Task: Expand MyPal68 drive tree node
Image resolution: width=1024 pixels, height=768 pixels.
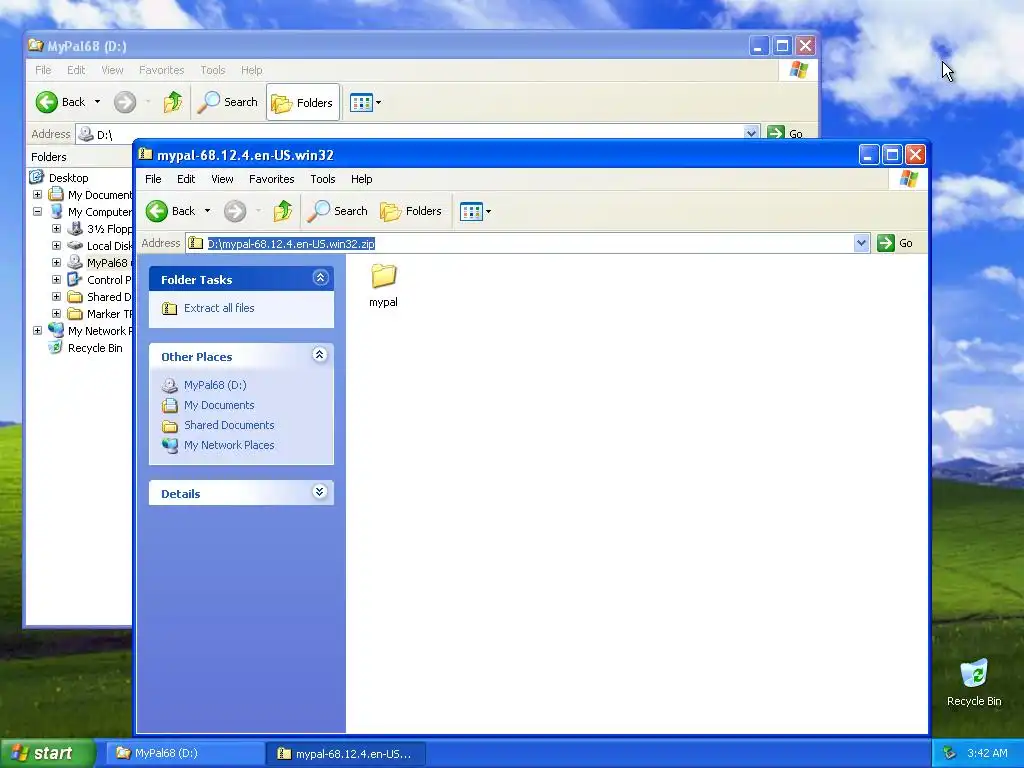Action: click(56, 263)
